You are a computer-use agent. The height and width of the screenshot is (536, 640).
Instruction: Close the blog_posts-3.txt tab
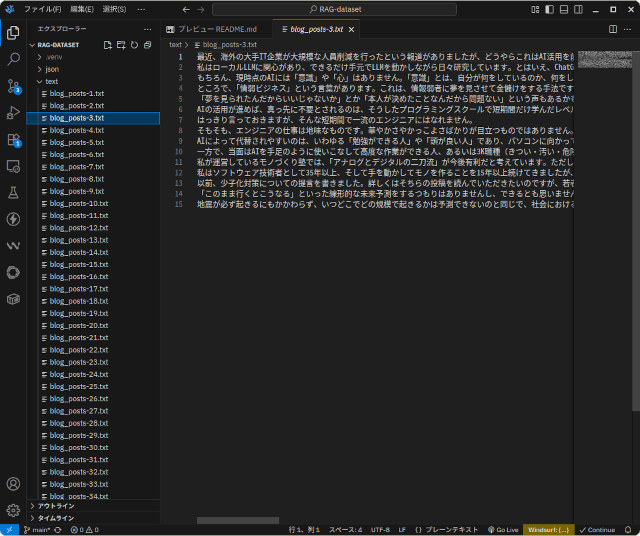351,29
